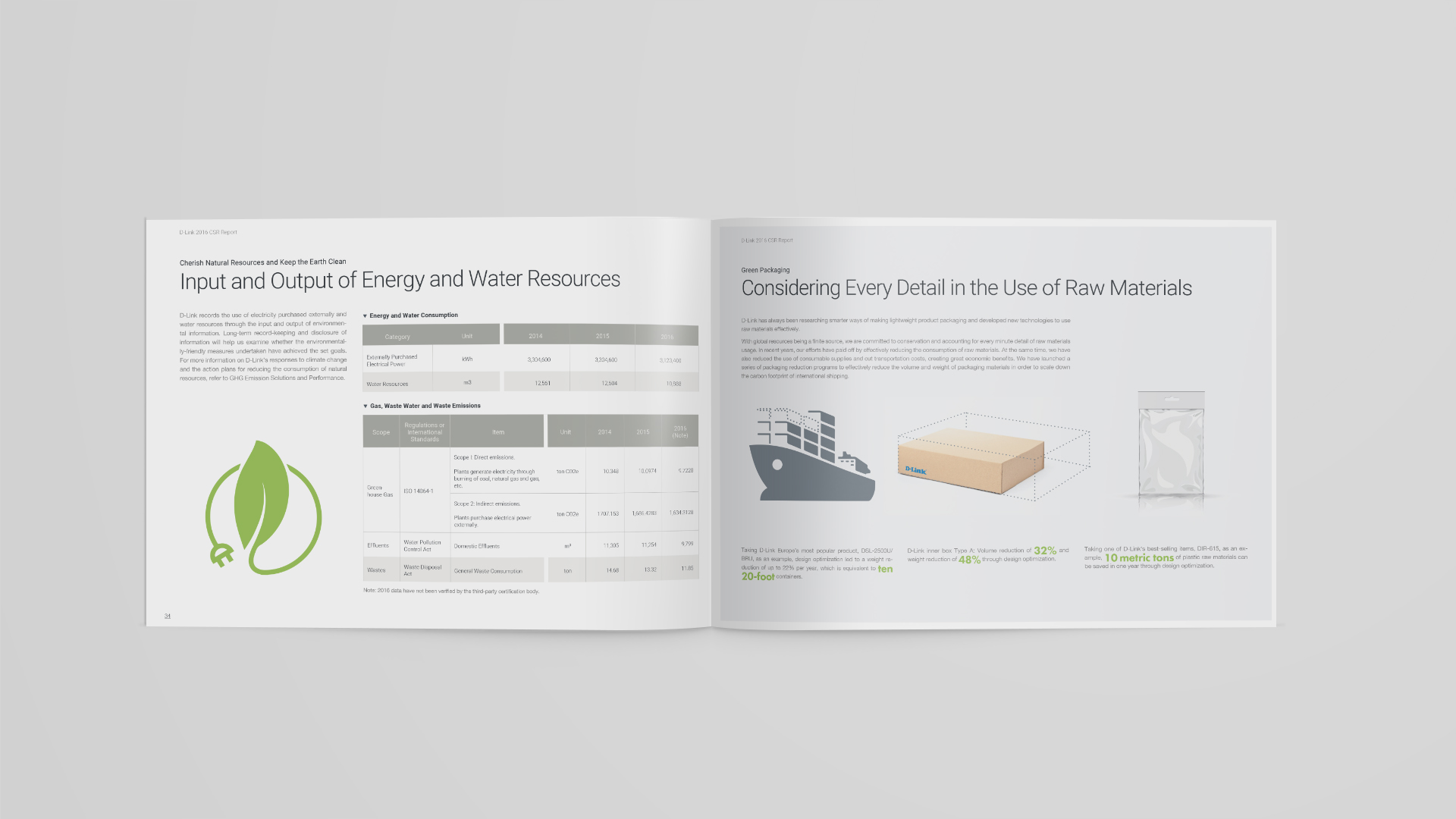Click the 'Scope 2: Indirect emissions' item

[487, 504]
